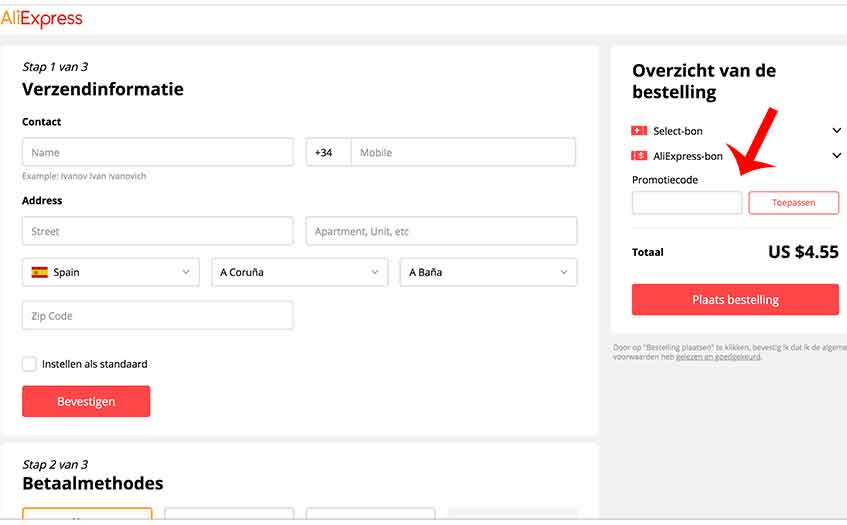Click the Plaats bestelling button
Screen dimensions: 847x525
pos(735,300)
